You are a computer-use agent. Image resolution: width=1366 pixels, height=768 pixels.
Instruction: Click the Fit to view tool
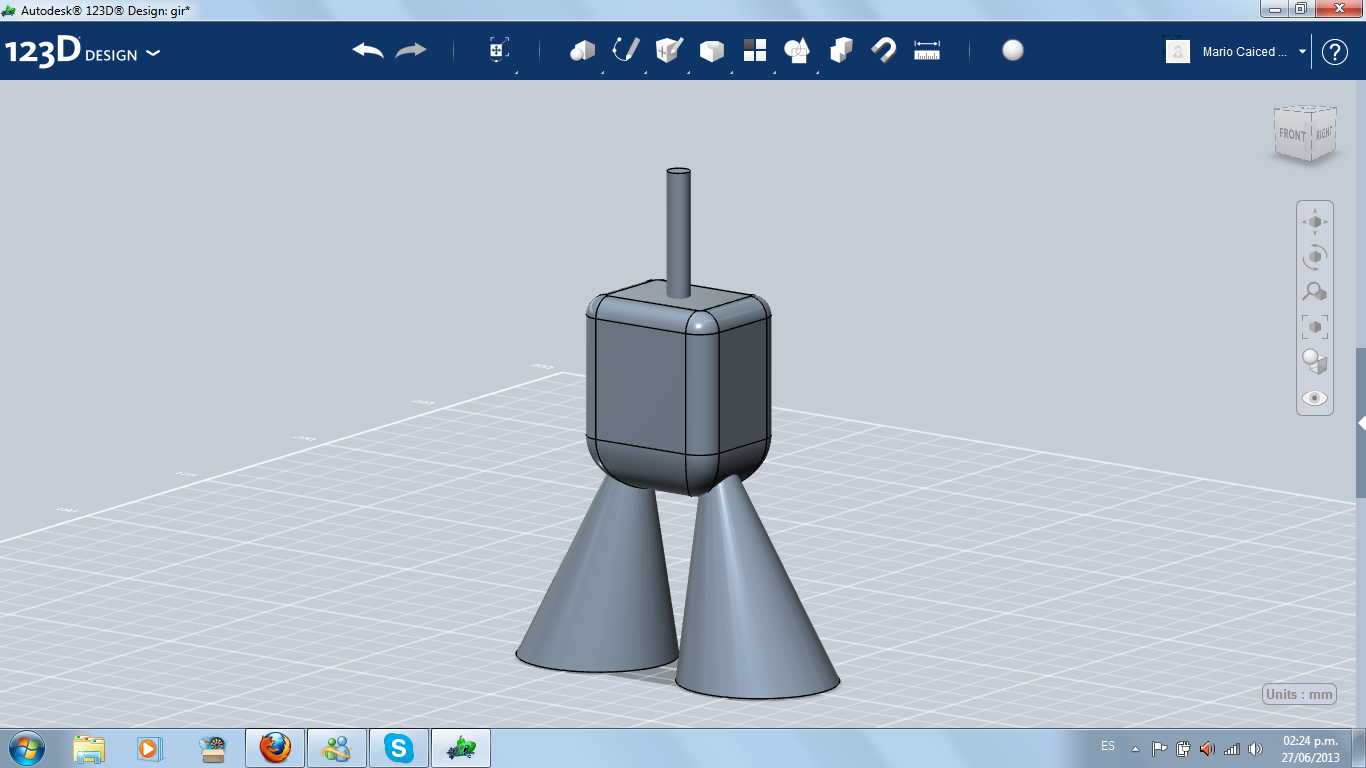point(1315,327)
